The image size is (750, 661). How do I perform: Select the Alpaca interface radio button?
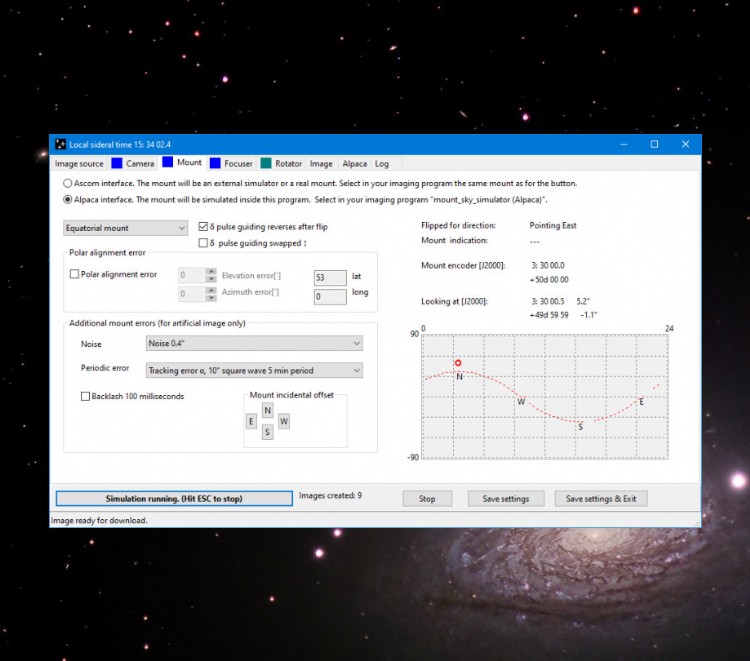pos(67,199)
